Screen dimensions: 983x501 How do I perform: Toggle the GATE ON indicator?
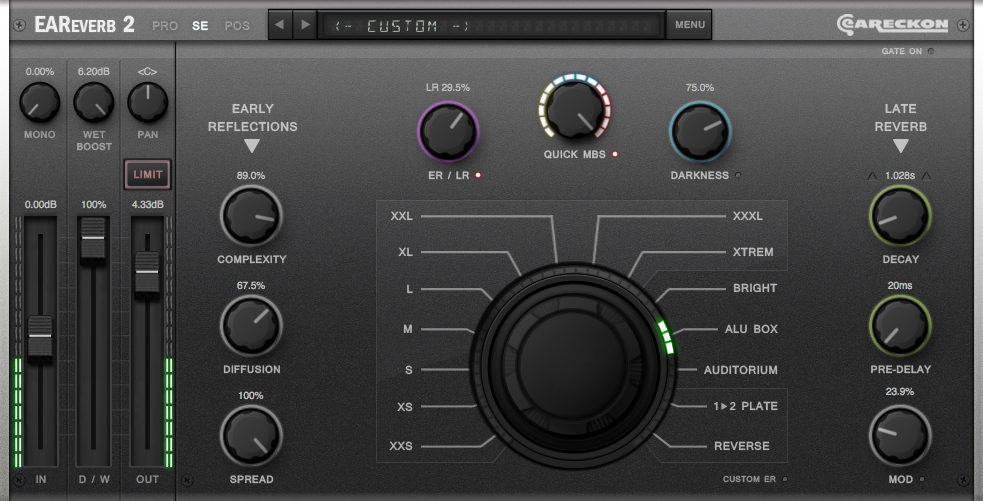point(930,51)
